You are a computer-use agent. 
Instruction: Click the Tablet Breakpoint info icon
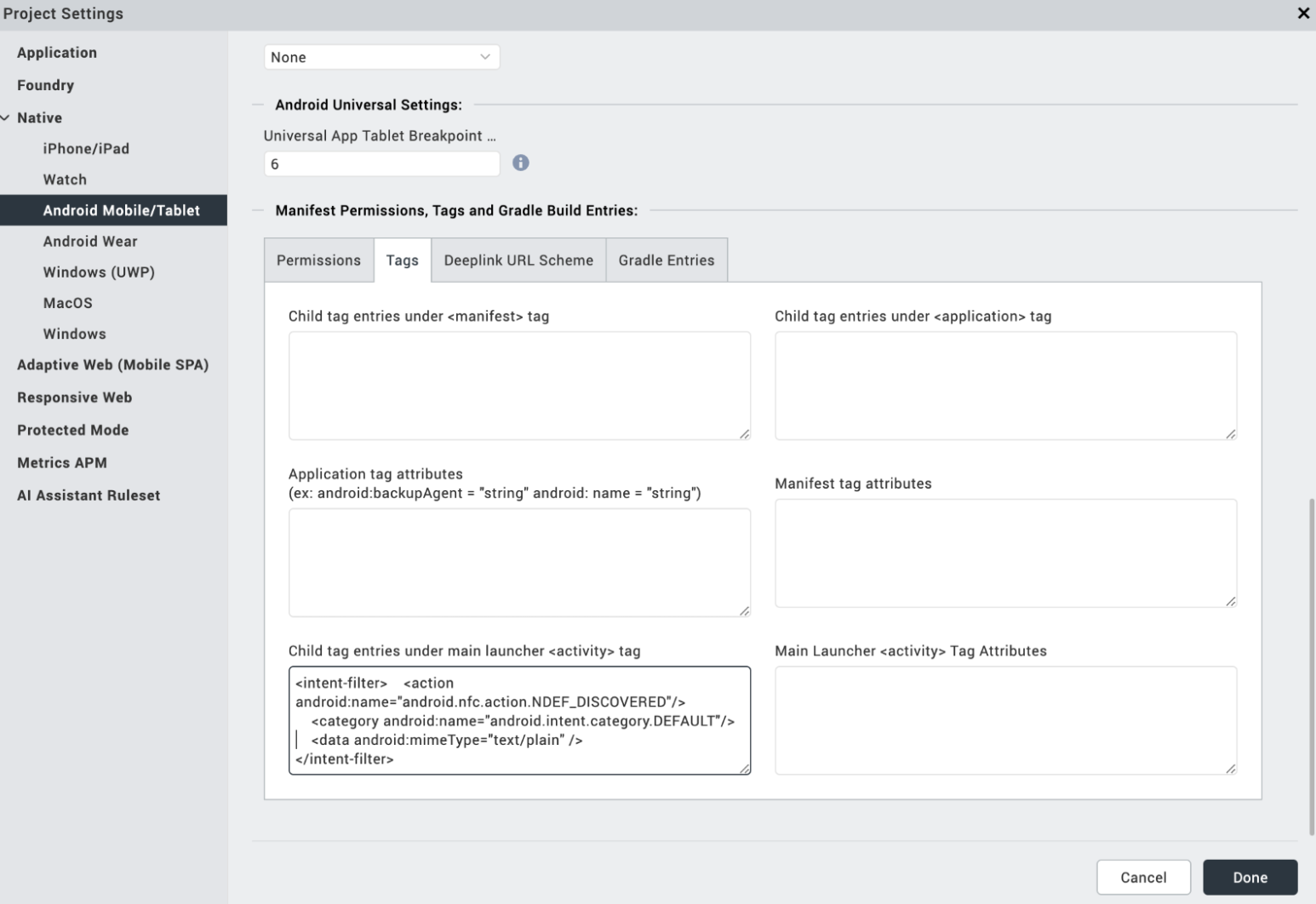click(x=520, y=163)
